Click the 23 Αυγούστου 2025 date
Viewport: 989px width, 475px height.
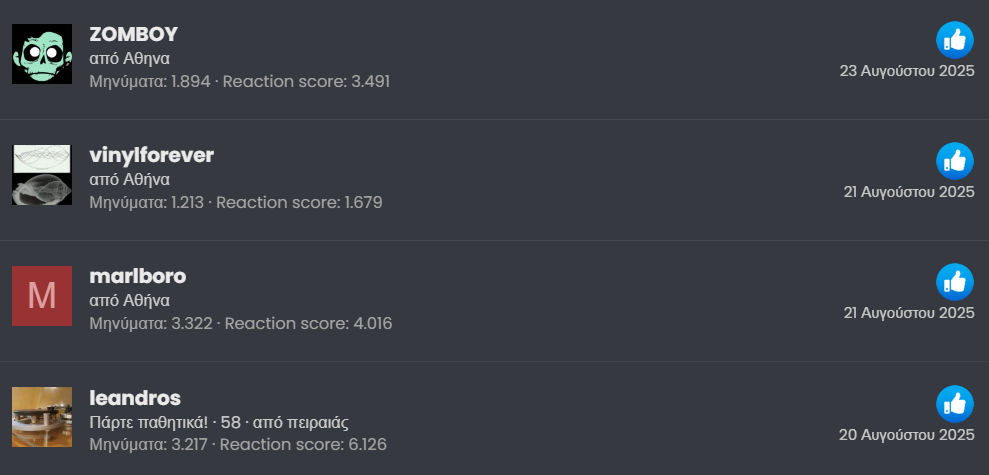click(906, 71)
